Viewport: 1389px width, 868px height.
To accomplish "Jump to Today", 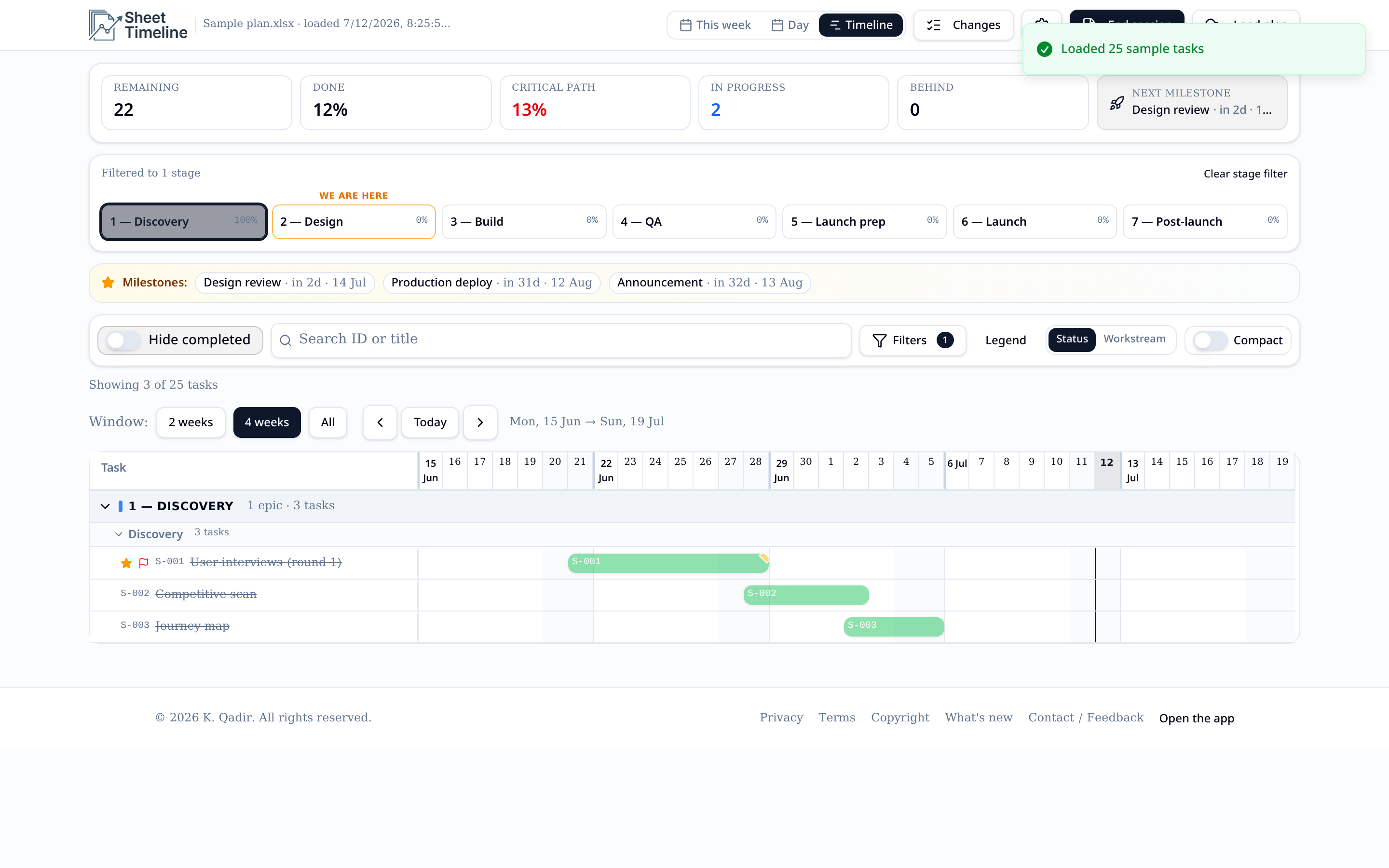I will click(430, 422).
